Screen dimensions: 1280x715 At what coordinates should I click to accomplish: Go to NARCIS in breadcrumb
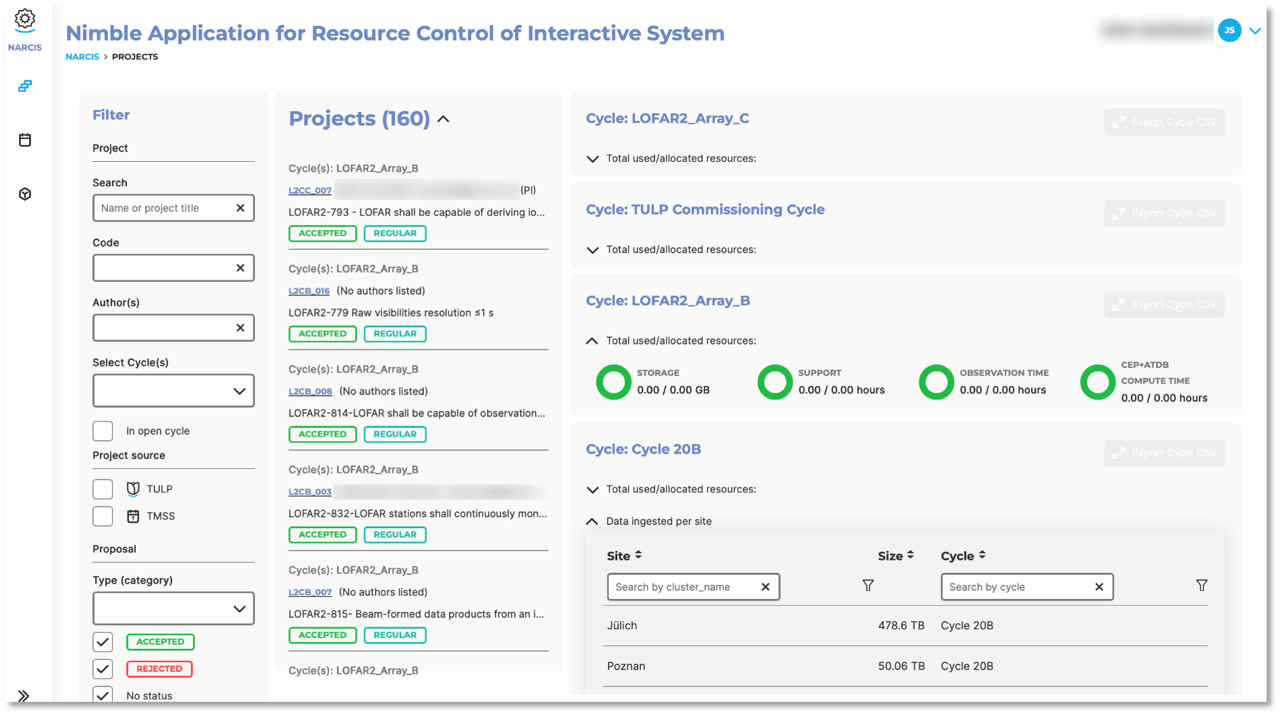click(82, 57)
